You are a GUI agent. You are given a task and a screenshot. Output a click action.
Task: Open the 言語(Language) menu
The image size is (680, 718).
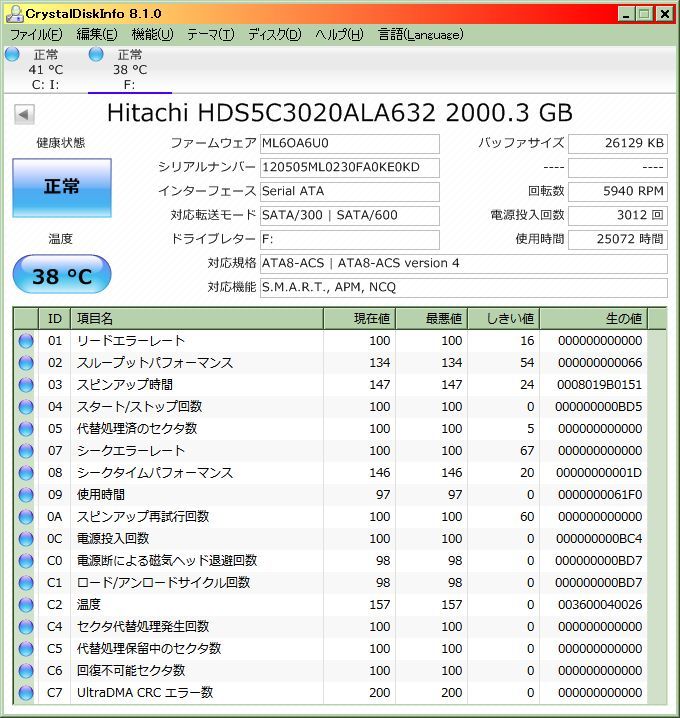421,34
